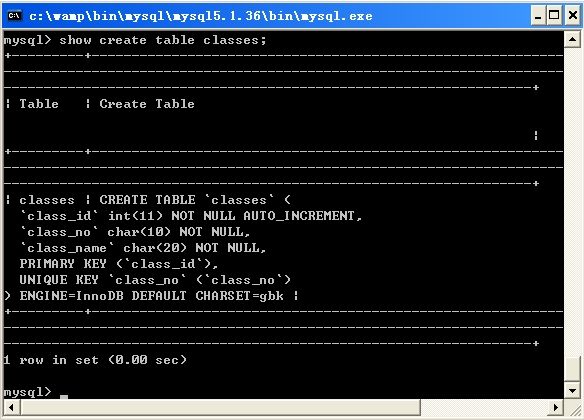Click horizontal scrollbar track right of thumb
The width and height of the screenshot is (584, 420).
point(484,407)
